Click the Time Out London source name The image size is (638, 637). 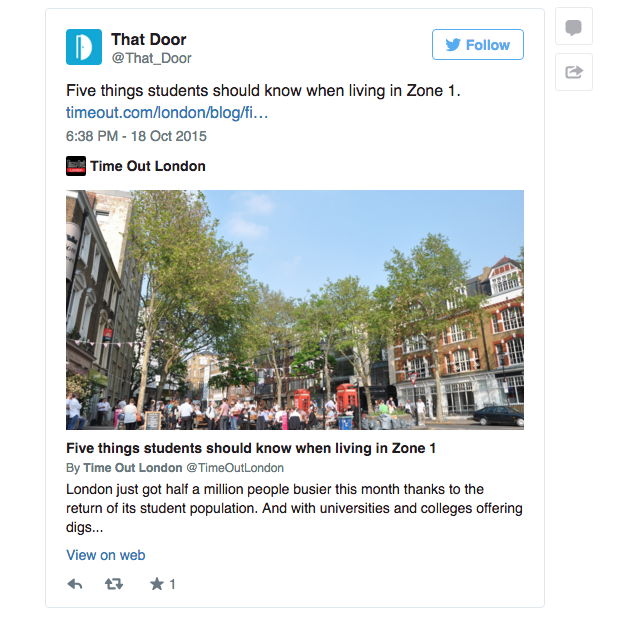[148, 166]
